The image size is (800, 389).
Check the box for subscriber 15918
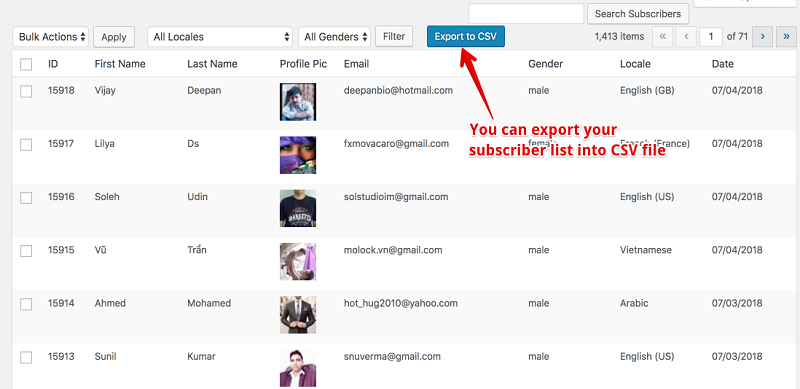[x=26, y=91]
